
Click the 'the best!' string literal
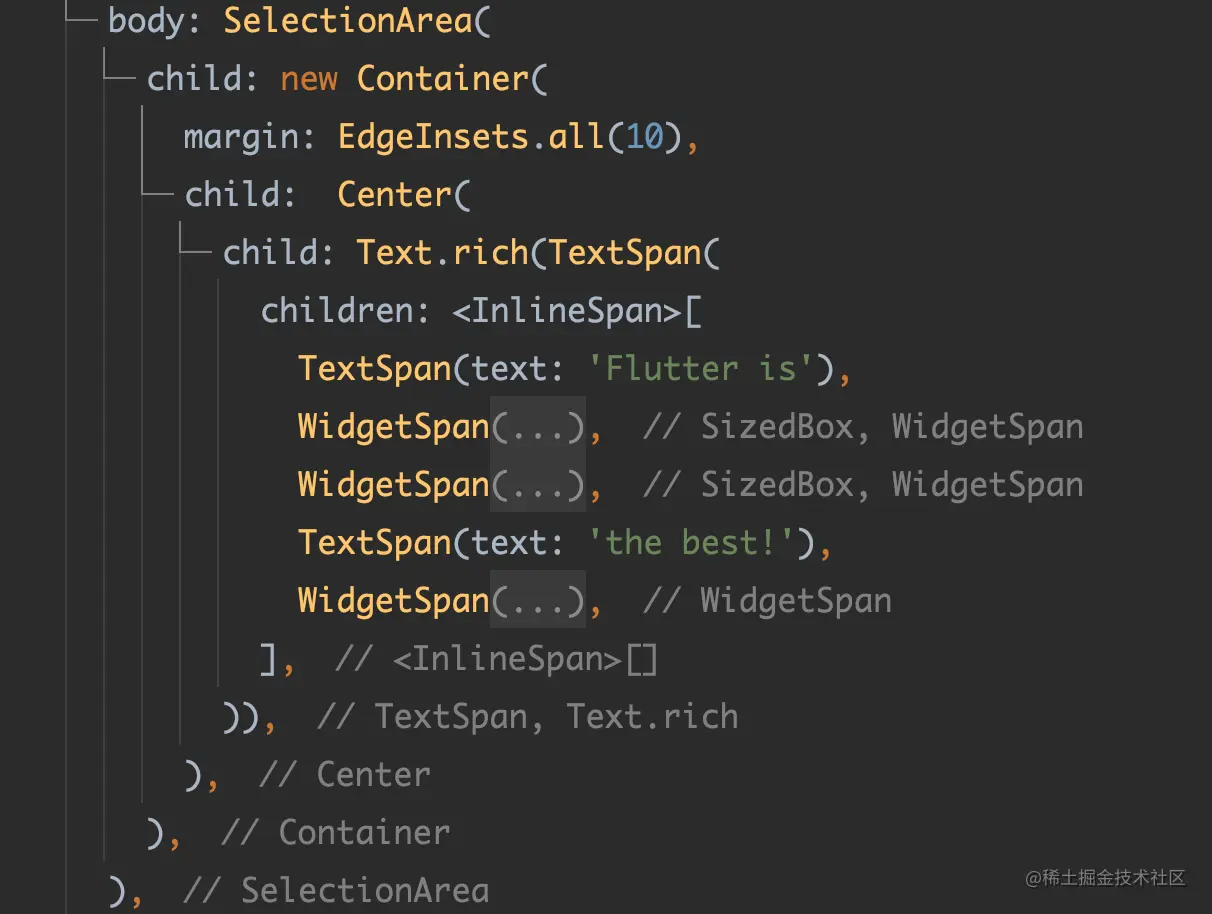click(x=692, y=543)
